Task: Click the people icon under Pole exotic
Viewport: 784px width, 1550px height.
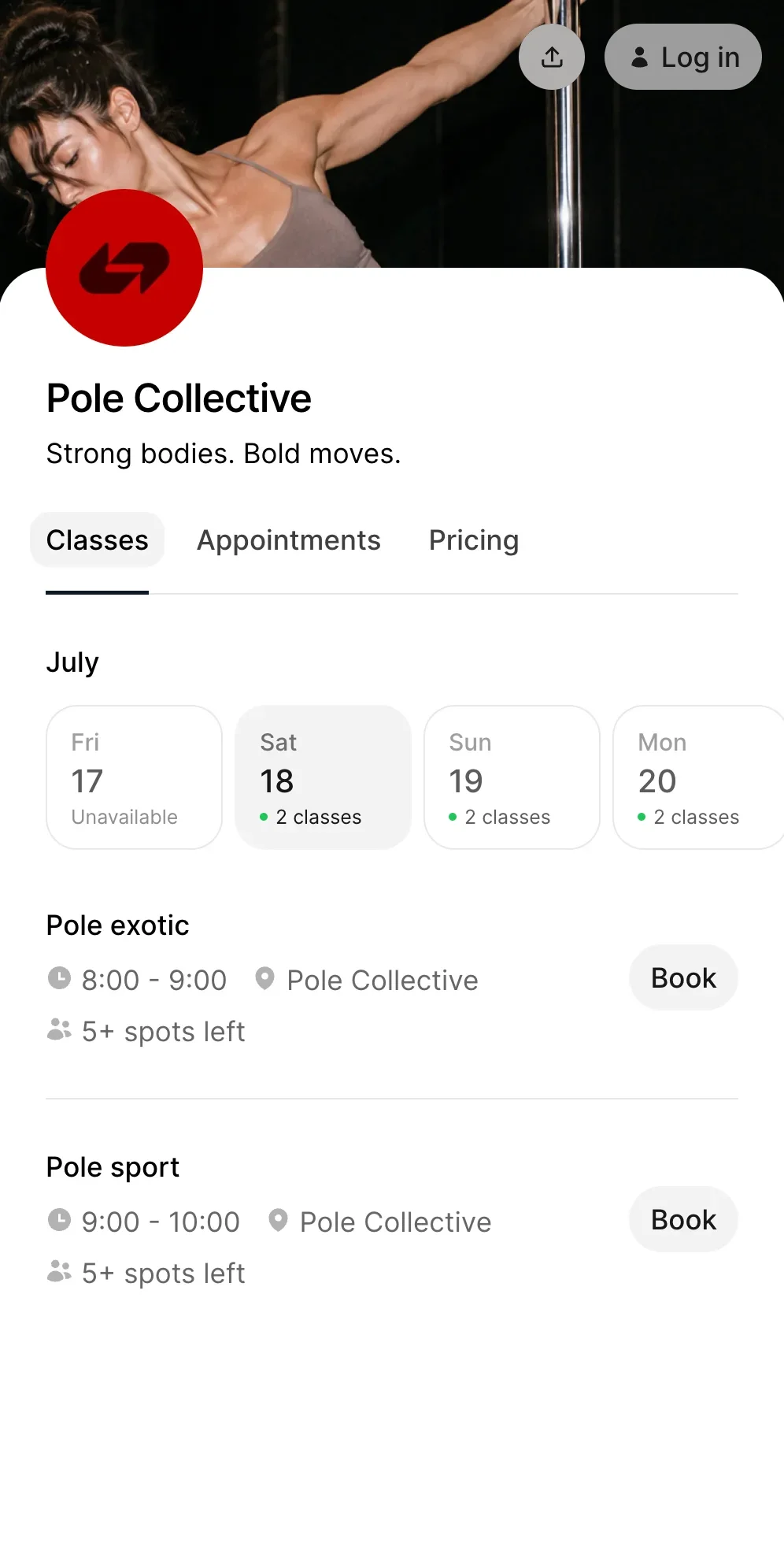Action: (x=59, y=1029)
